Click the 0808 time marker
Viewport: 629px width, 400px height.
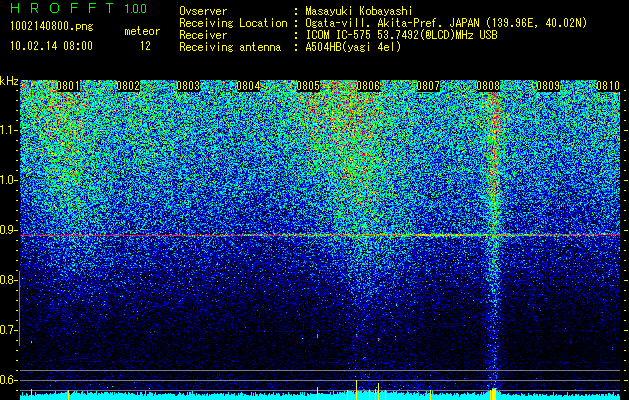pos(488,86)
